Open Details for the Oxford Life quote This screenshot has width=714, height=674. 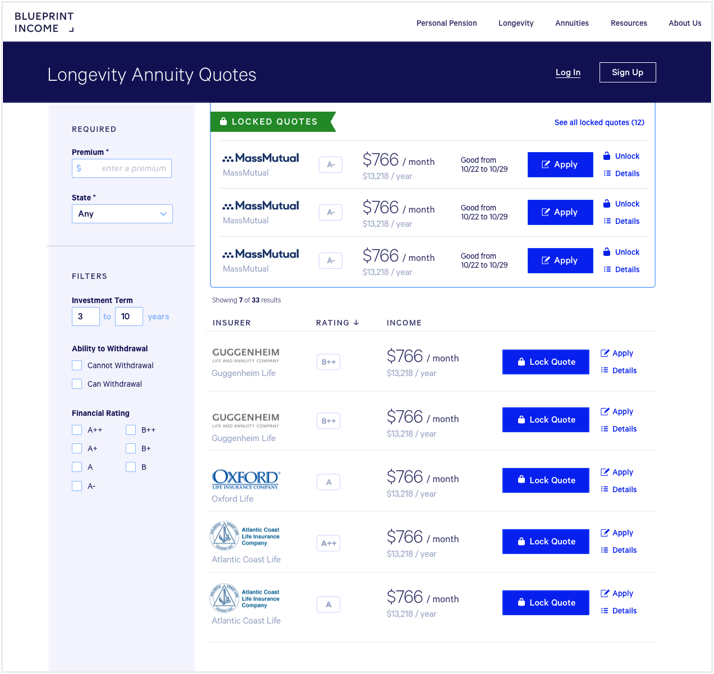point(618,490)
